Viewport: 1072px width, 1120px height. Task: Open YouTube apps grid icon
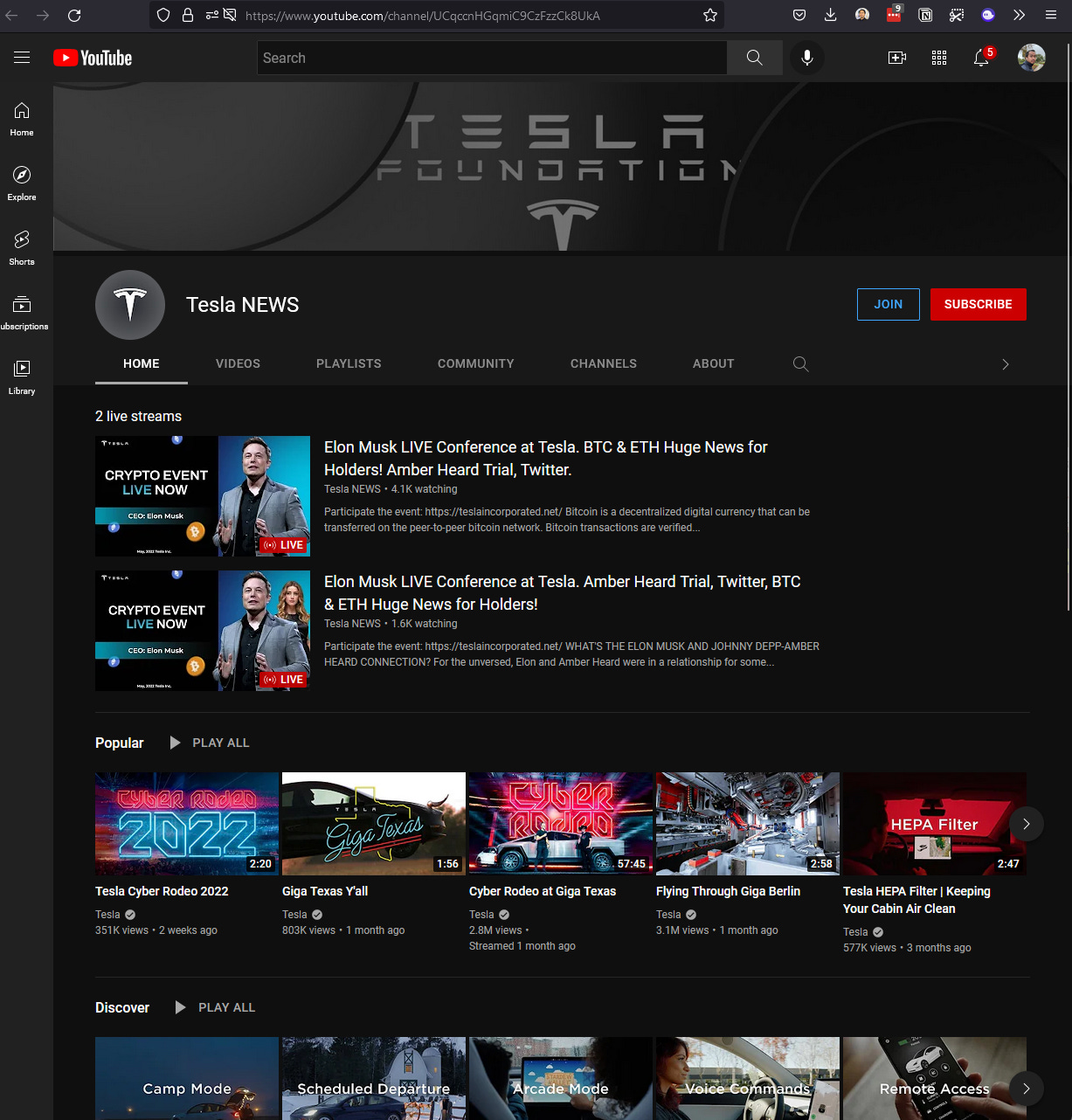939,58
